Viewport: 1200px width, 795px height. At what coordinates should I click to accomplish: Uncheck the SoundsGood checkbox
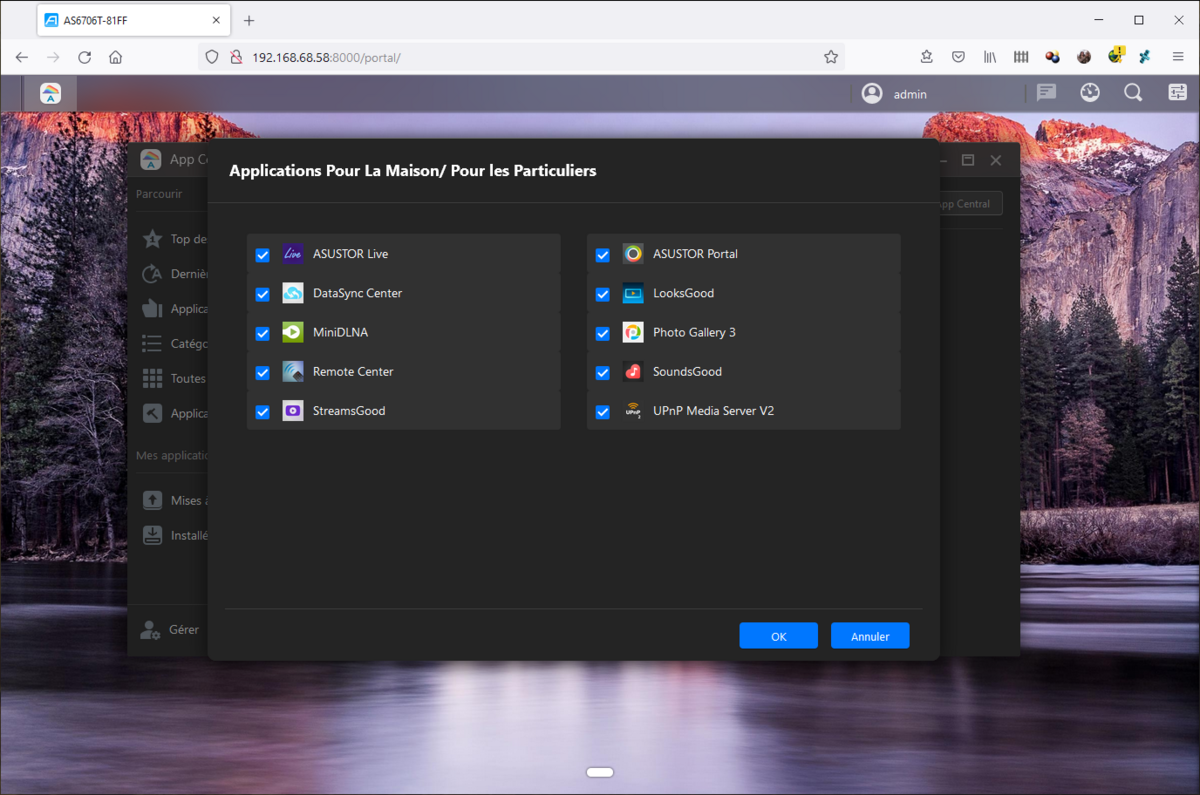(x=603, y=373)
